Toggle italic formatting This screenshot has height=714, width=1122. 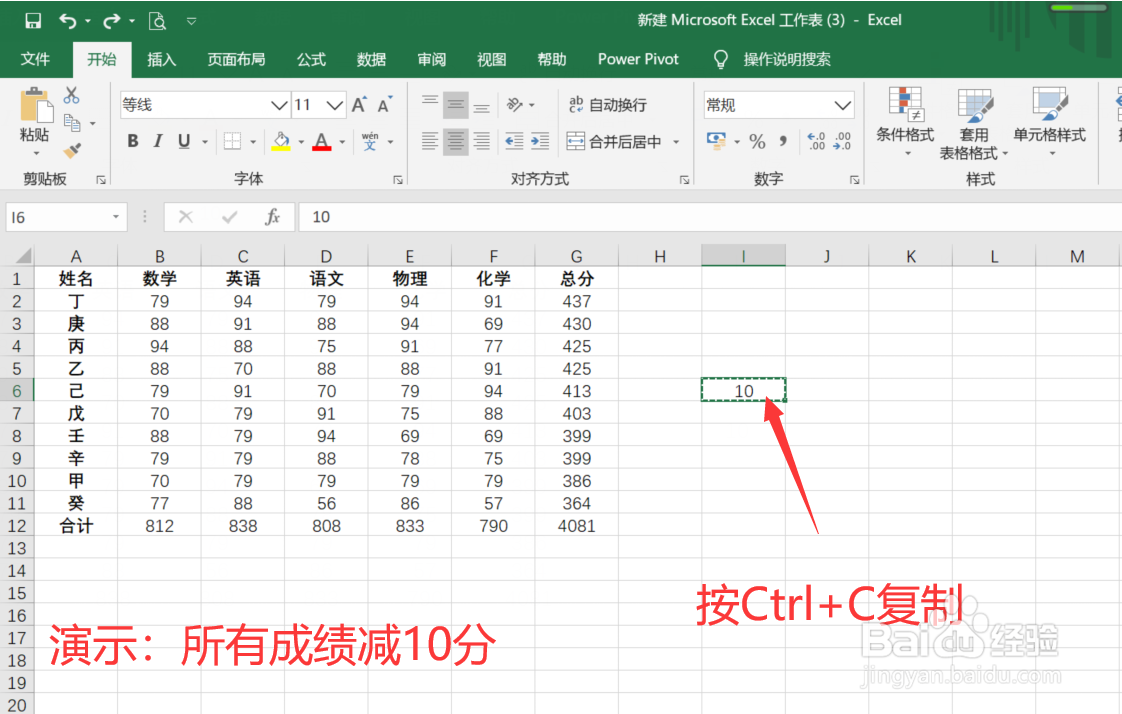click(157, 140)
